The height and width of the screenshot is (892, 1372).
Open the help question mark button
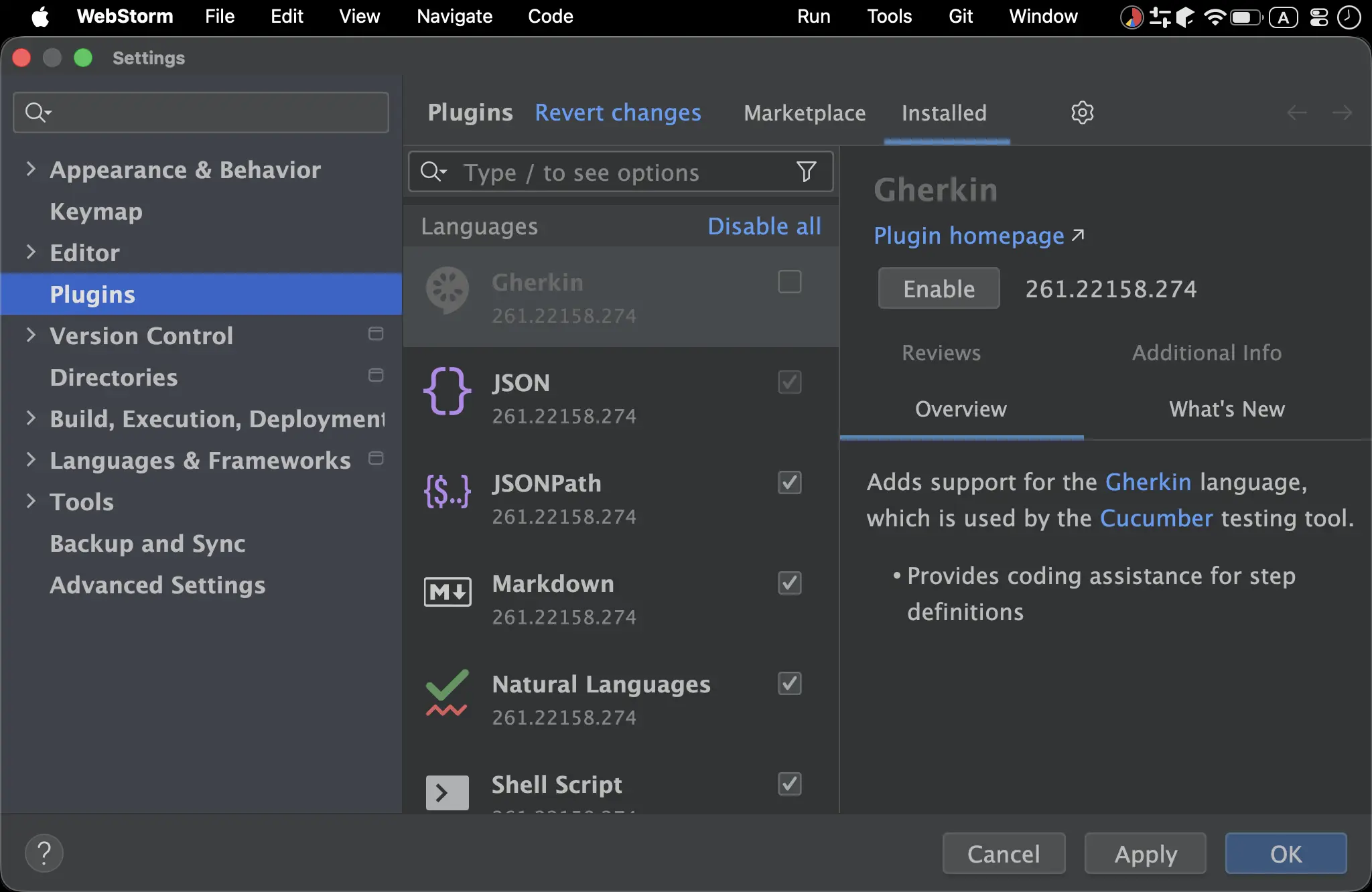[44, 853]
